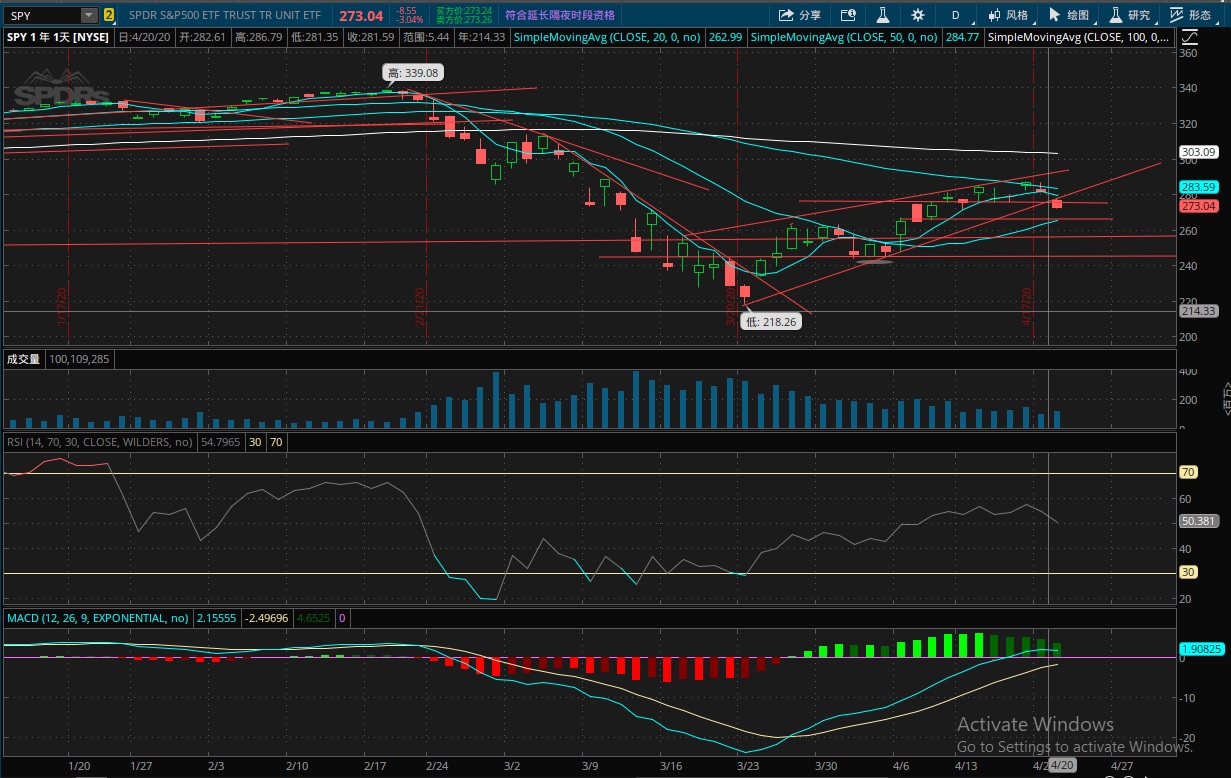Click the yellow number 2 link badge
The height and width of the screenshot is (778, 1231).
coord(108,15)
